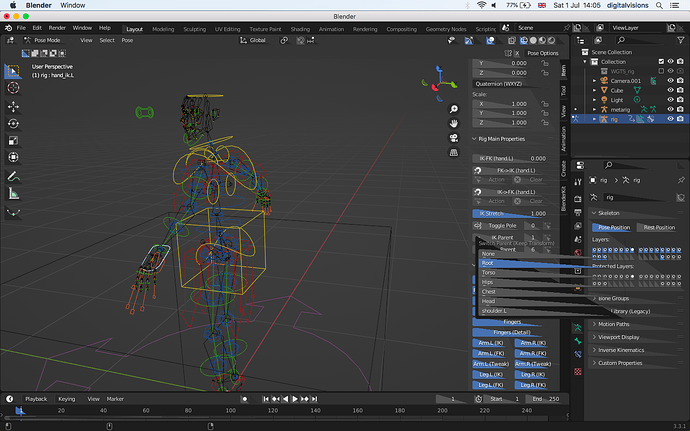The height and width of the screenshot is (431, 690).
Task: Open the Bone properties tab icon
Action: [578, 341]
